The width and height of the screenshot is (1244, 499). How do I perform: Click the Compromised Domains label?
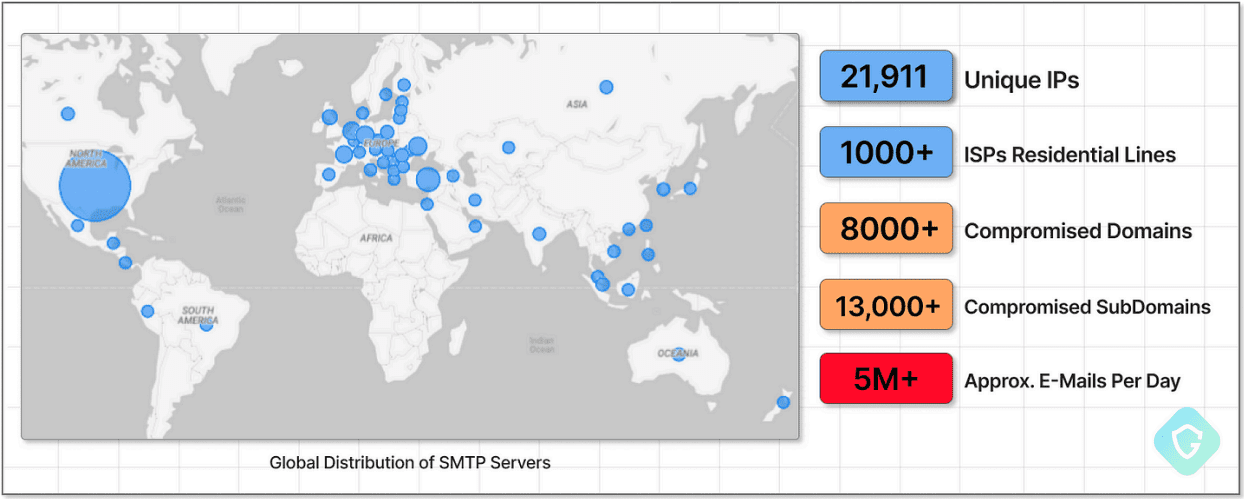1077,231
